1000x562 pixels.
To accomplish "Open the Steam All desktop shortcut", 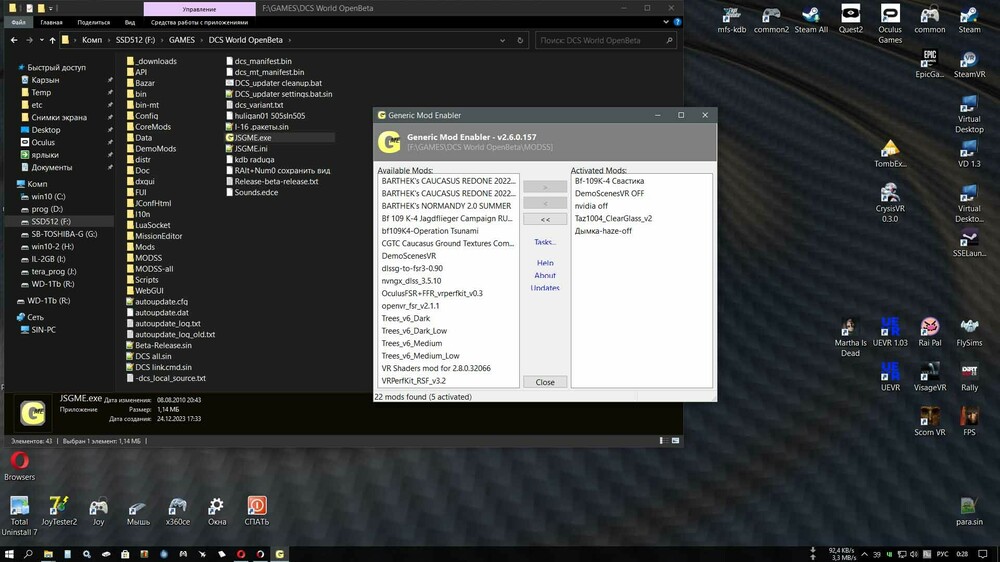I will point(811,19).
